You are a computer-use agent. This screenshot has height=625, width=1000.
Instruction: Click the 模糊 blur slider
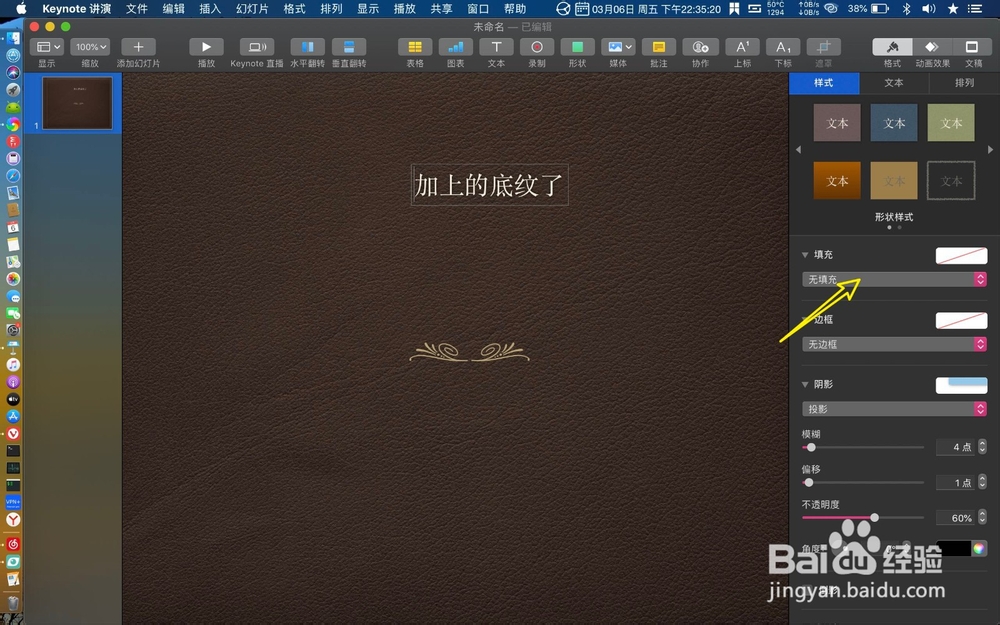[863, 447]
